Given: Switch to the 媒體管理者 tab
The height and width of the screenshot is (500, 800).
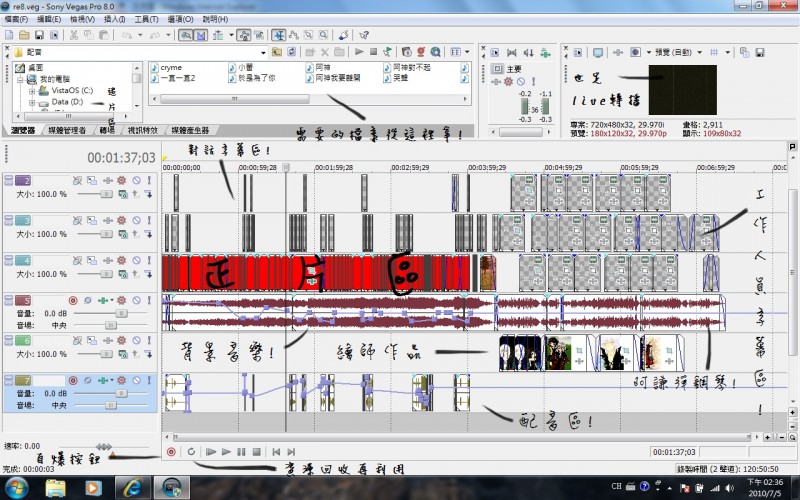Looking at the screenshot, I should 67,131.
